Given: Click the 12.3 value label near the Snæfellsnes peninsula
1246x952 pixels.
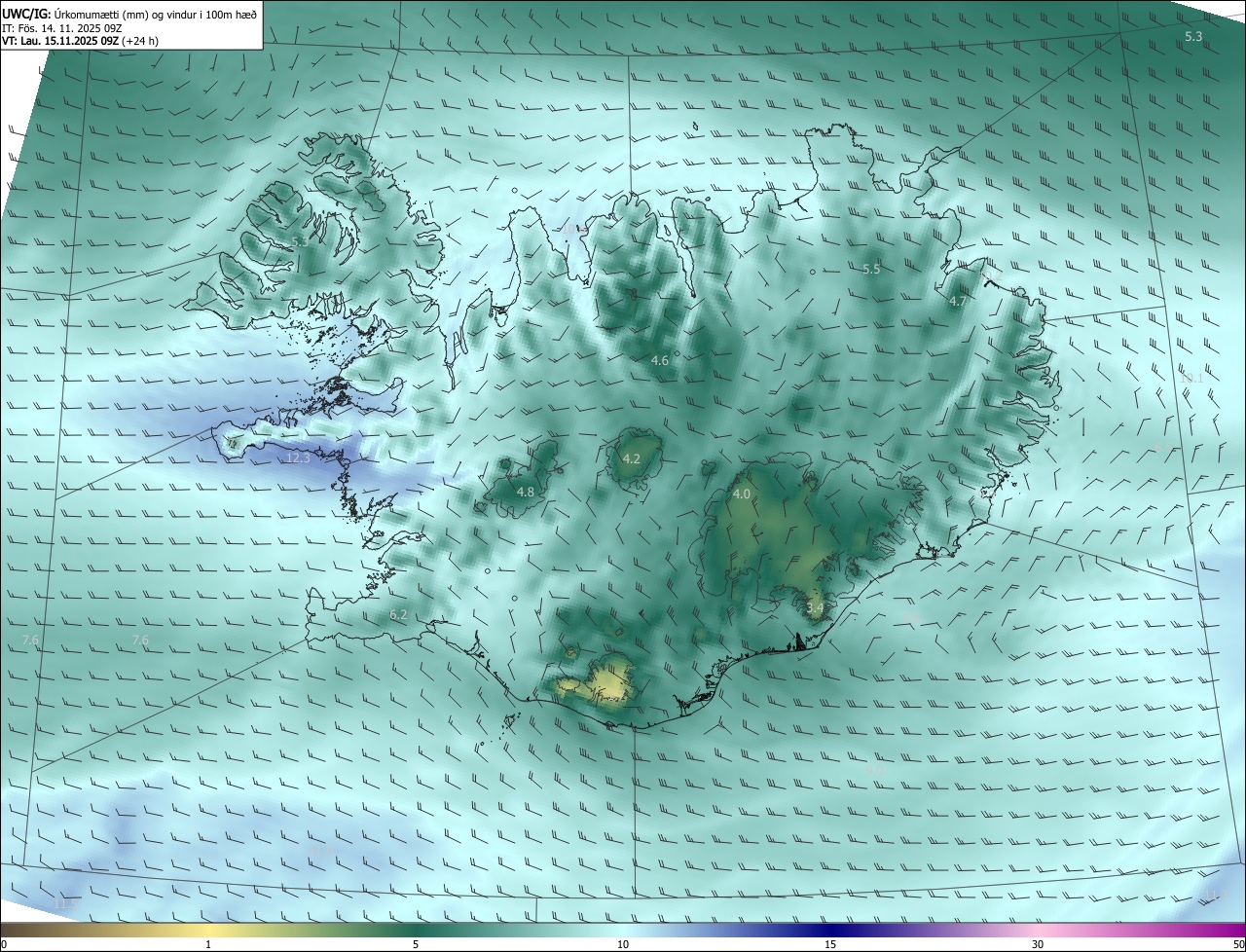Looking at the screenshot, I should [x=298, y=458].
